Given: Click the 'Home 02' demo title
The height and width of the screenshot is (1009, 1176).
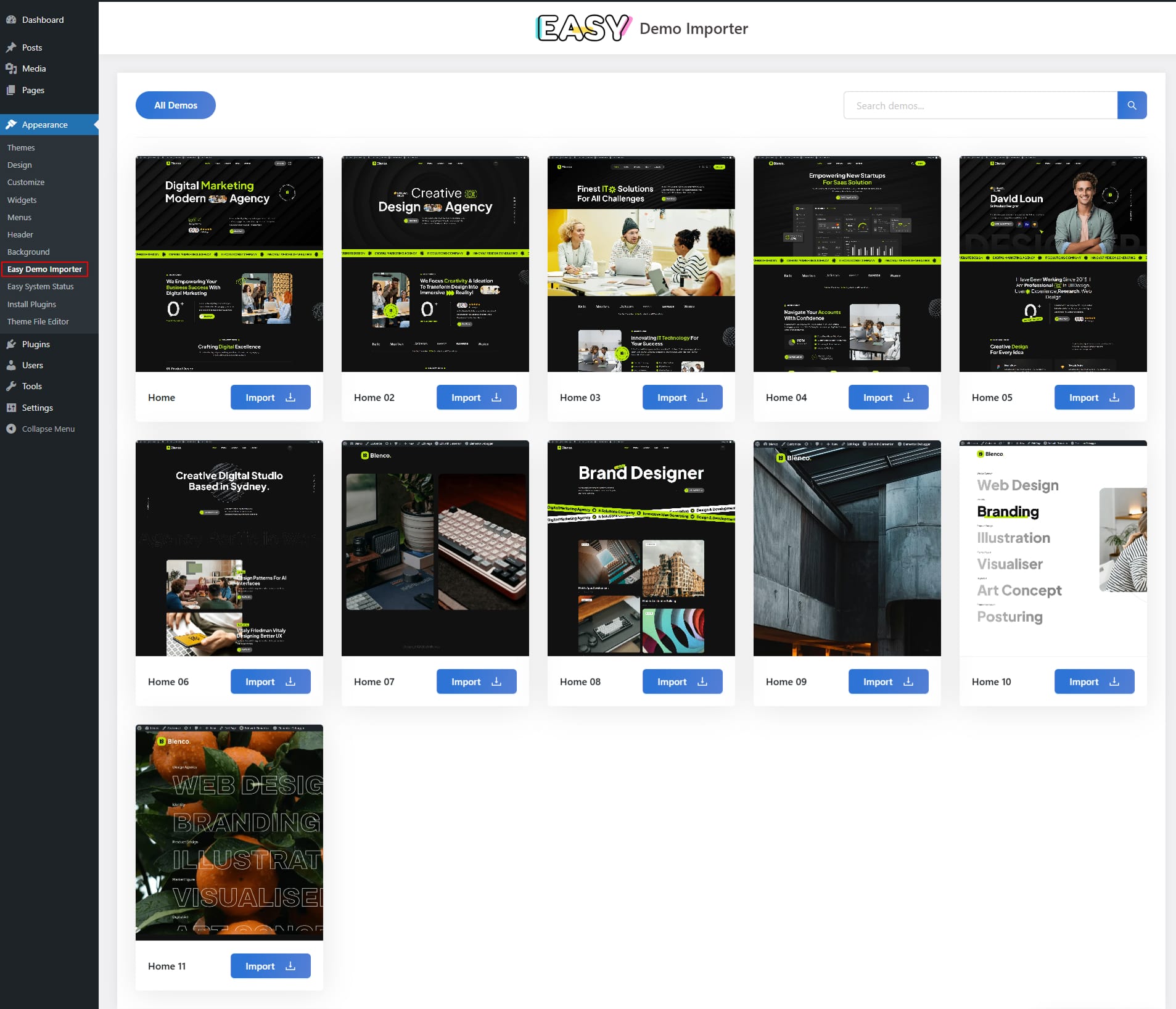Looking at the screenshot, I should click(374, 398).
